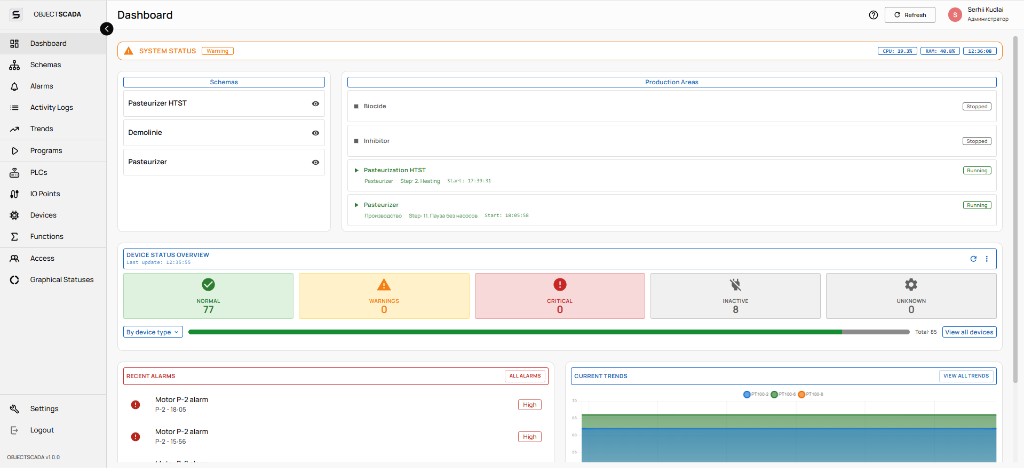Click the Production Areas panel header
Image resolution: width=1024 pixels, height=473 pixels.
tap(672, 82)
